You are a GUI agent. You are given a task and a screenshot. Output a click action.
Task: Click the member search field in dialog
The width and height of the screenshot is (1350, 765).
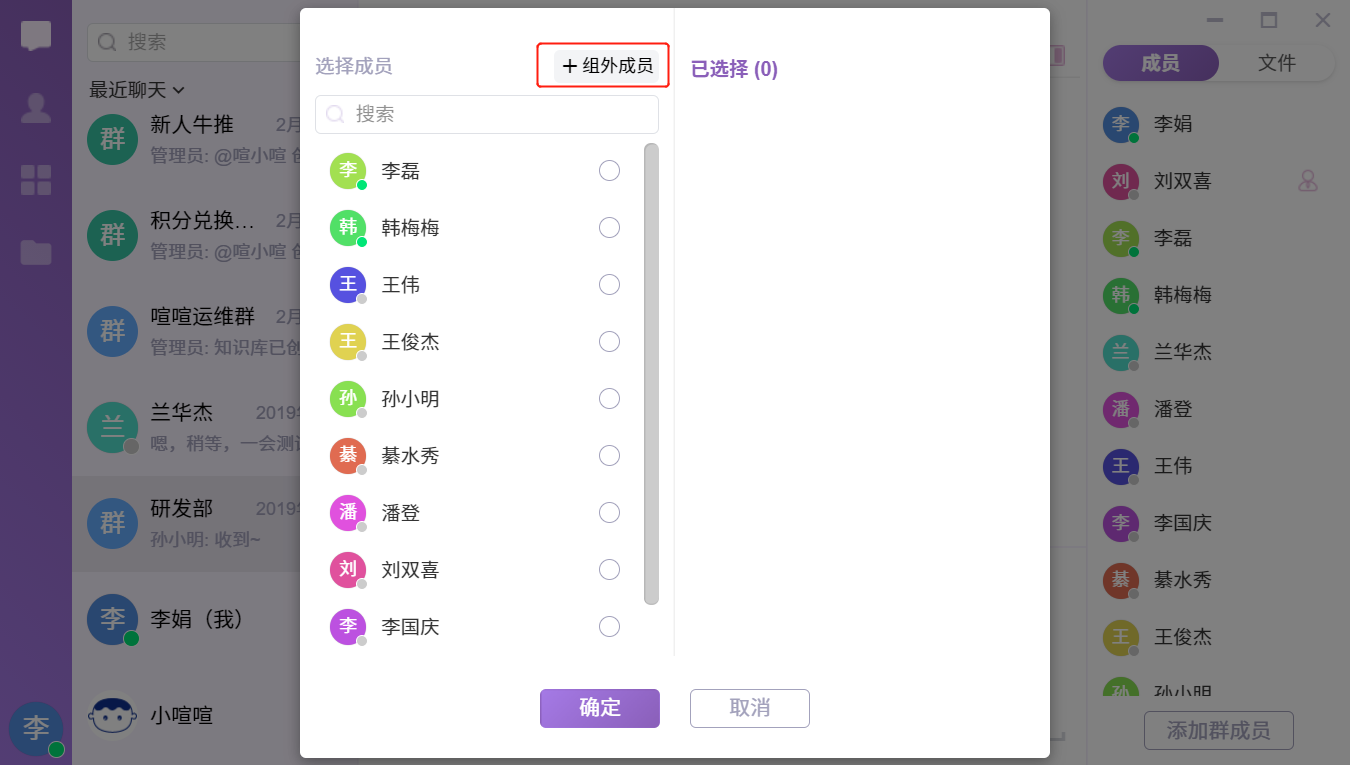point(487,114)
